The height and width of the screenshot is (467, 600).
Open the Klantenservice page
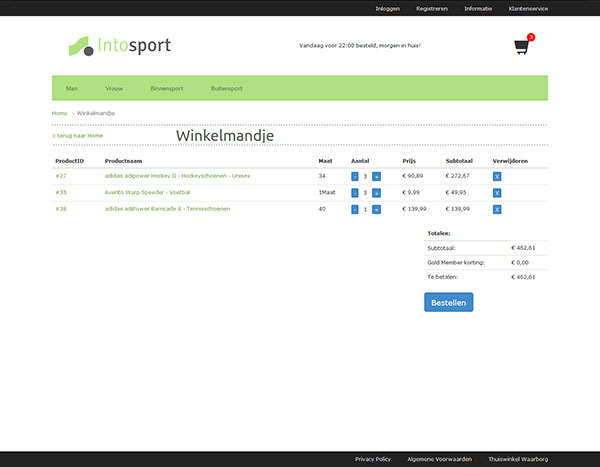point(529,8)
